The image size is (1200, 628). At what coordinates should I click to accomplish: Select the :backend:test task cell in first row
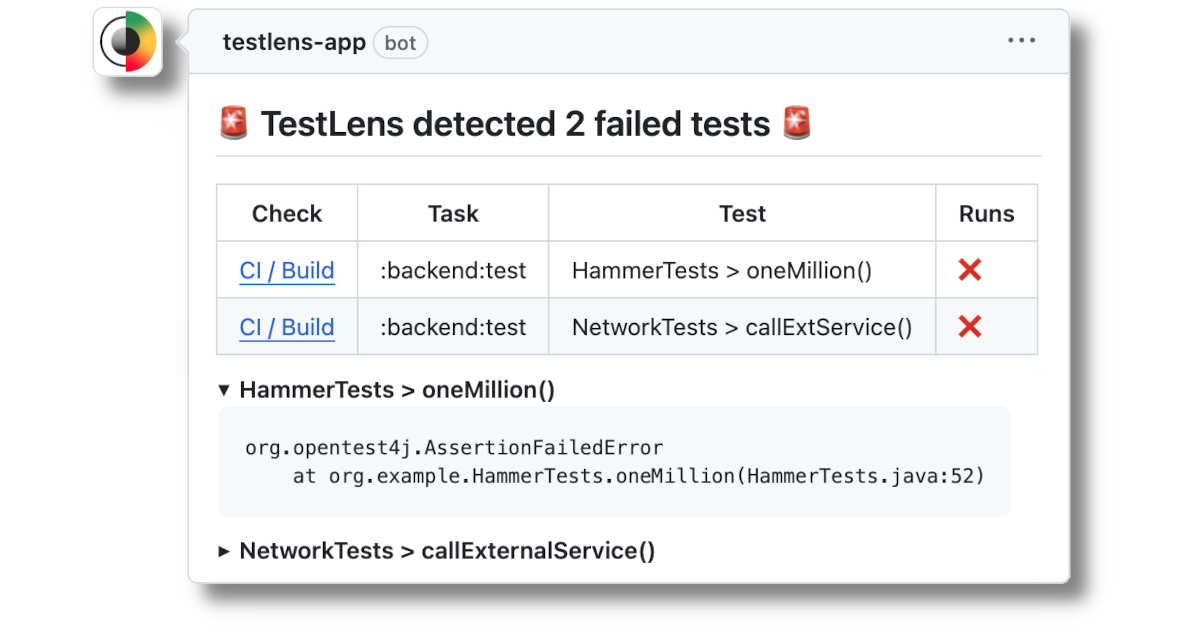pyautogui.click(x=452, y=269)
